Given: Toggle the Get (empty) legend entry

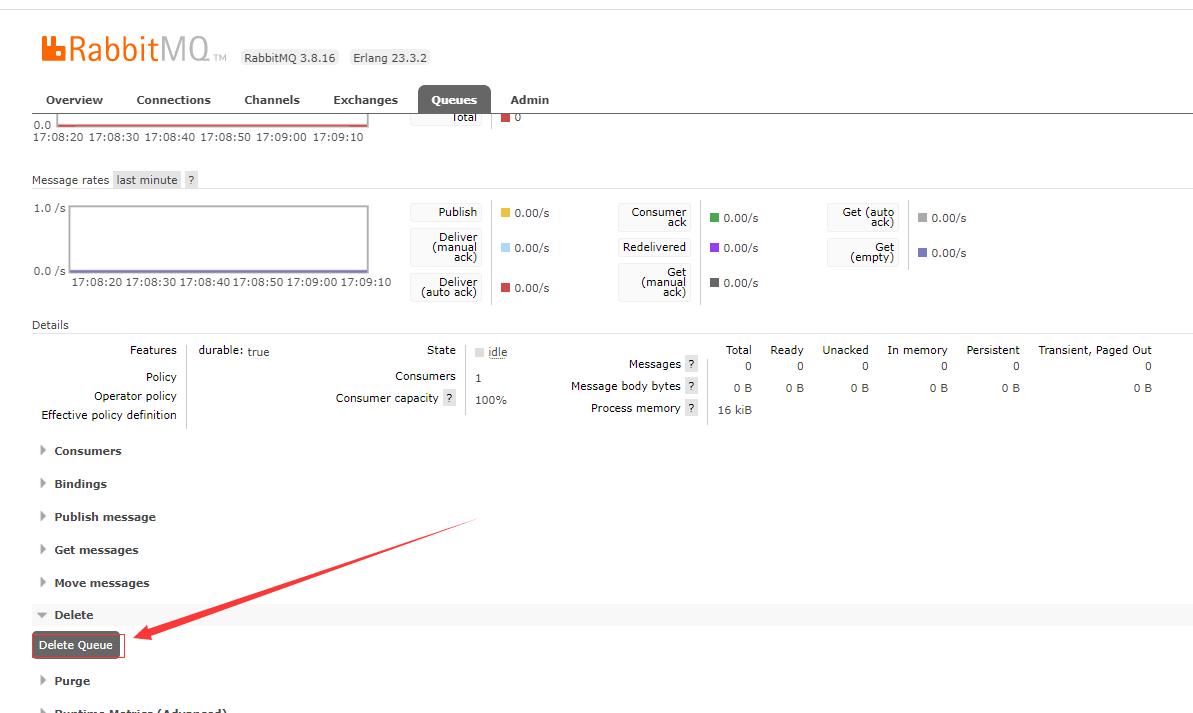Looking at the screenshot, I should pyautogui.click(x=863, y=252).
